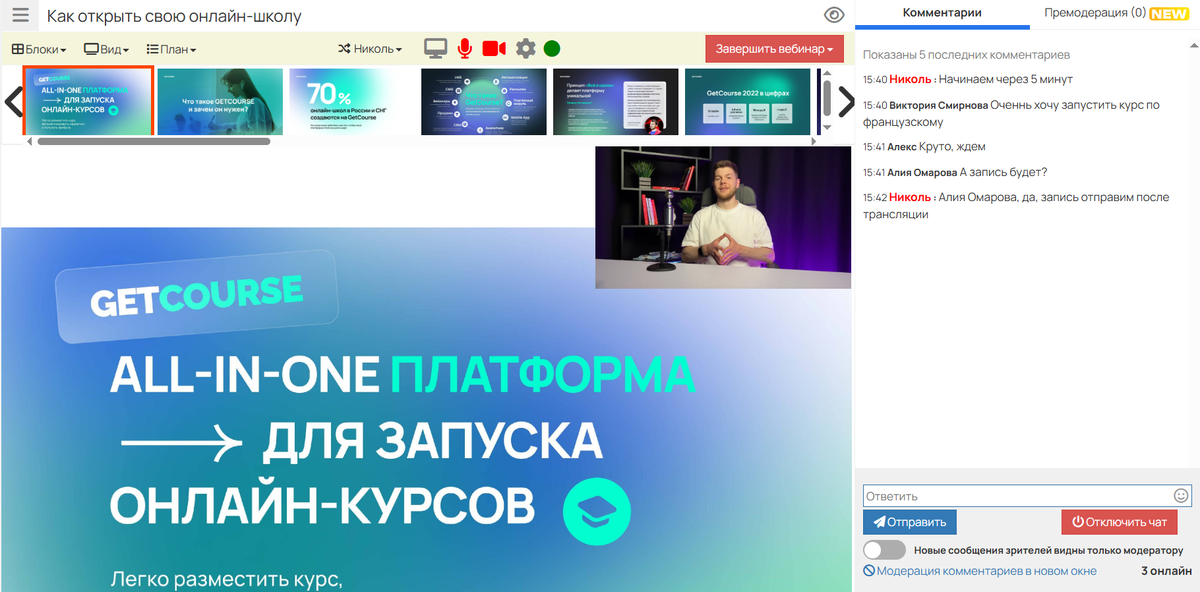1200x592 pixels.
Task: Open the Завершить вебинар dropdown button
Action: [x=774, y=49]
